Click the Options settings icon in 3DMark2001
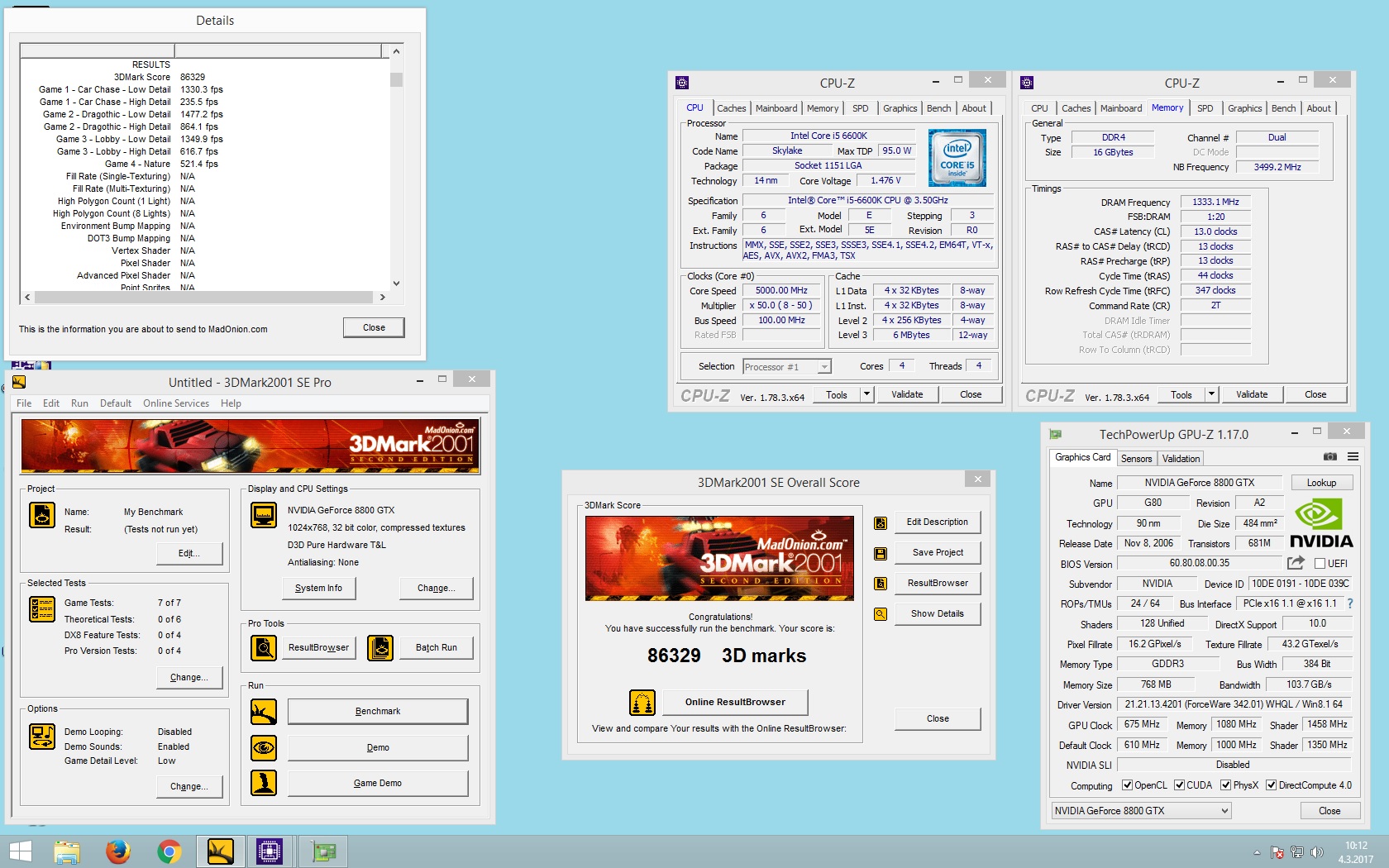Screen dimensions: 1389x868 (x=42, y=736)
